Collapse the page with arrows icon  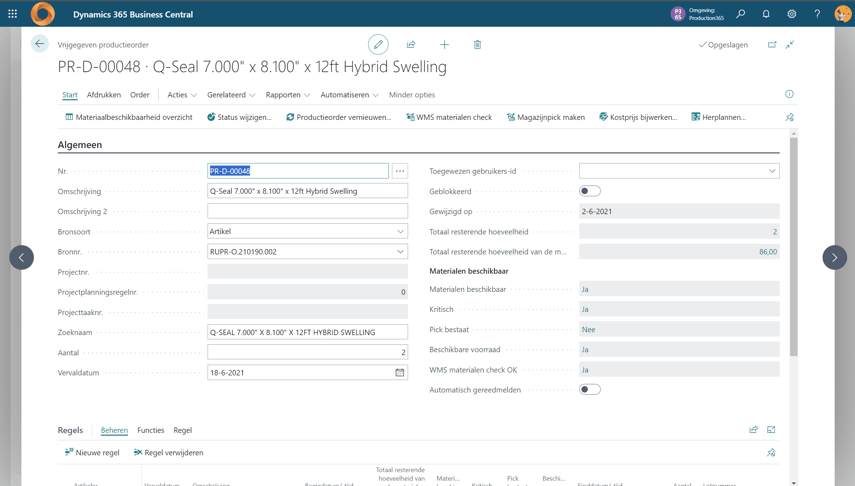(x=790, y=45)
